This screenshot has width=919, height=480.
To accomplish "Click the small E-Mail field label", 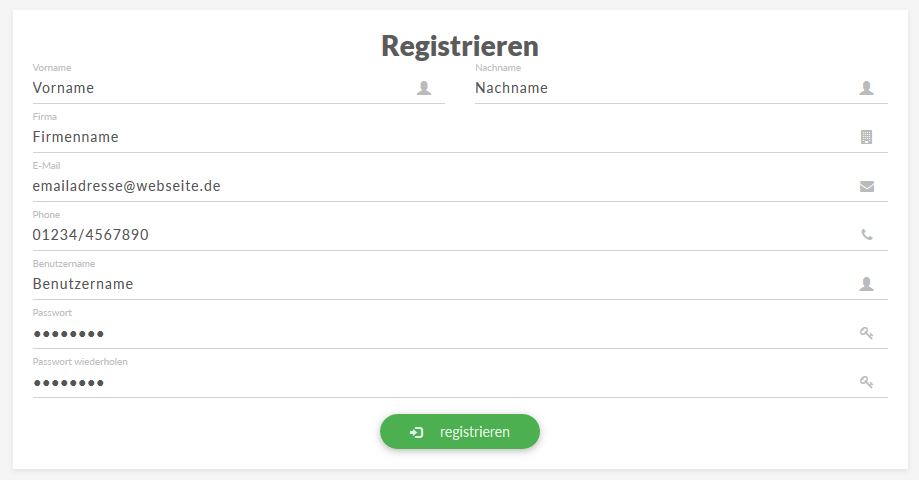I will pyautogui.click(x=46, y=166).
